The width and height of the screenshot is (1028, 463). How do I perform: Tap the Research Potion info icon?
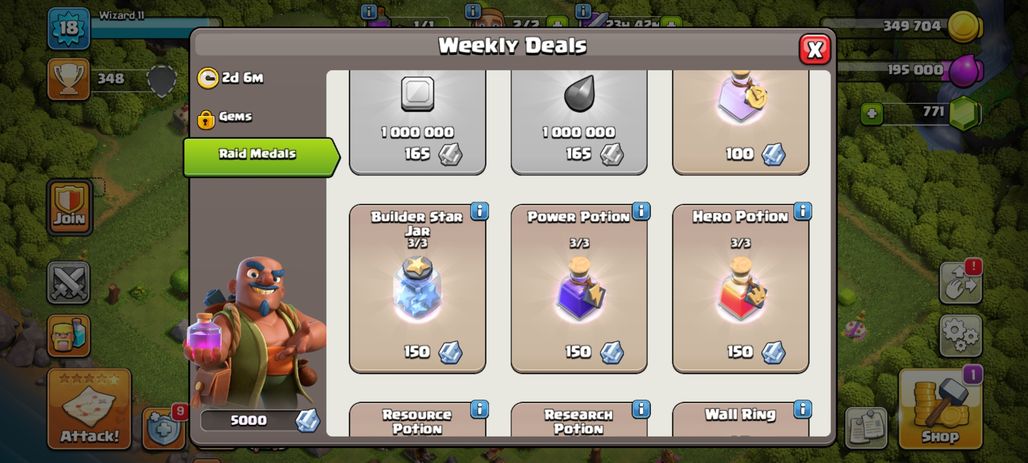641,409
